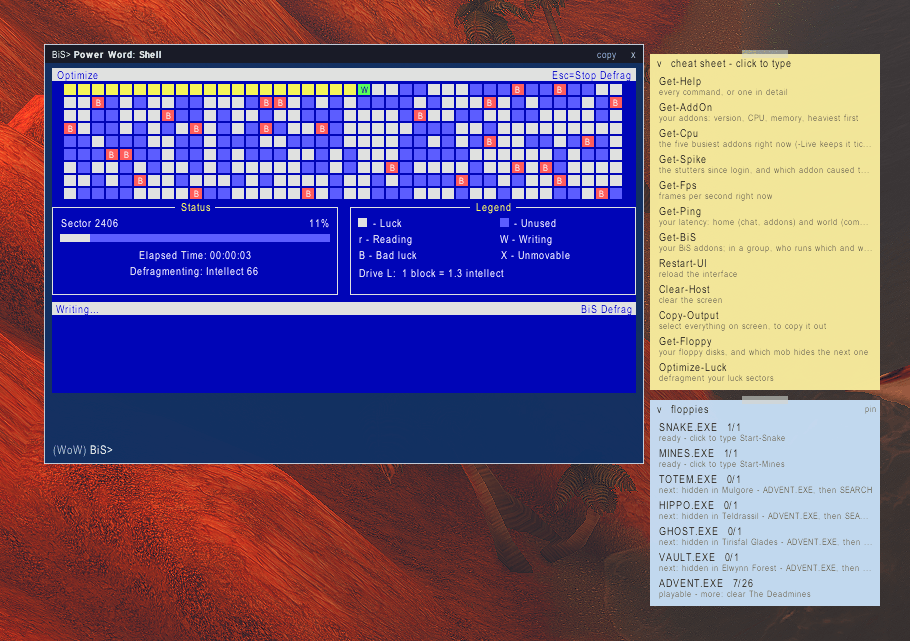Click the Drive L block ratio text
Image resolution: width=910 pixels, height=641 pixels.
tap(431, 273)
